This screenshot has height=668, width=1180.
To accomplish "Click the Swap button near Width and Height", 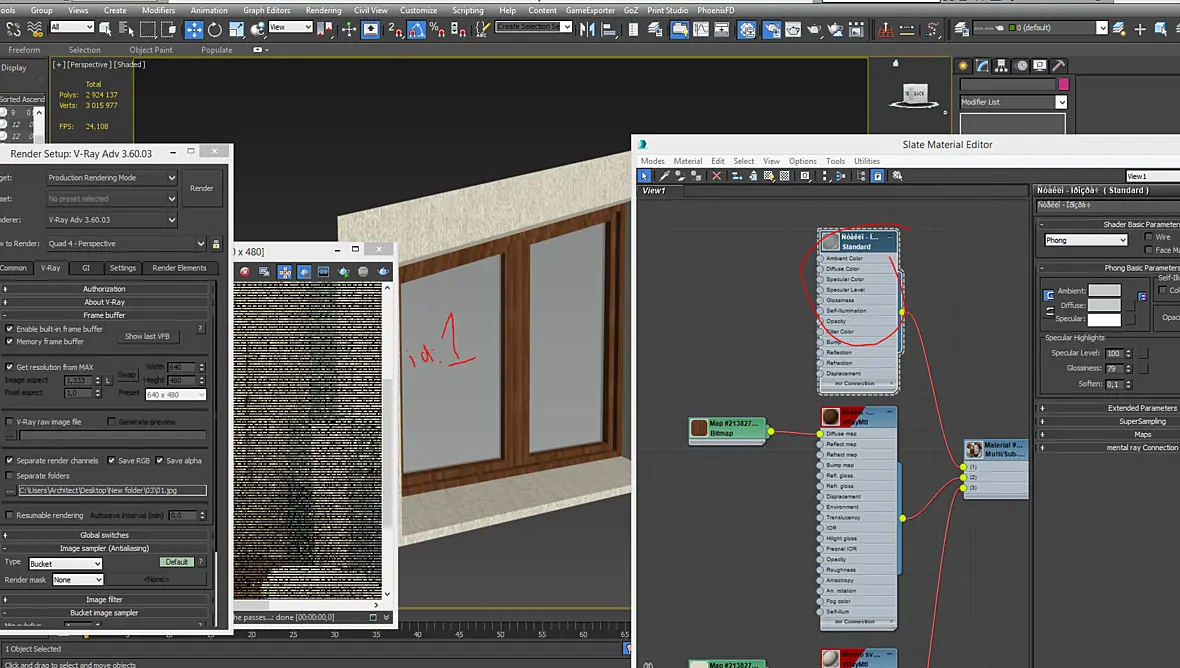I will [x=126, y=374].
